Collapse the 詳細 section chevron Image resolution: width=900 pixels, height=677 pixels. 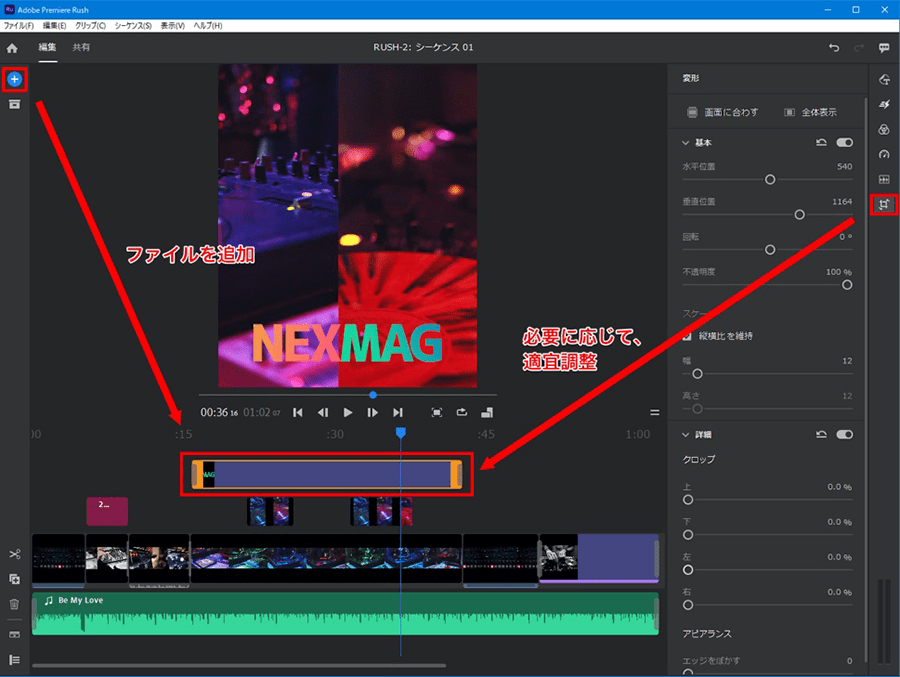tap(685, 435)
